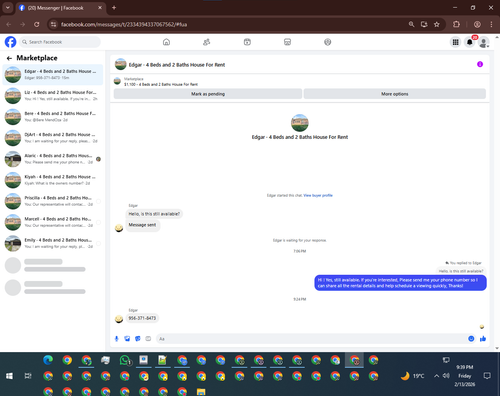Click More options button

click(x=395, y=94)
